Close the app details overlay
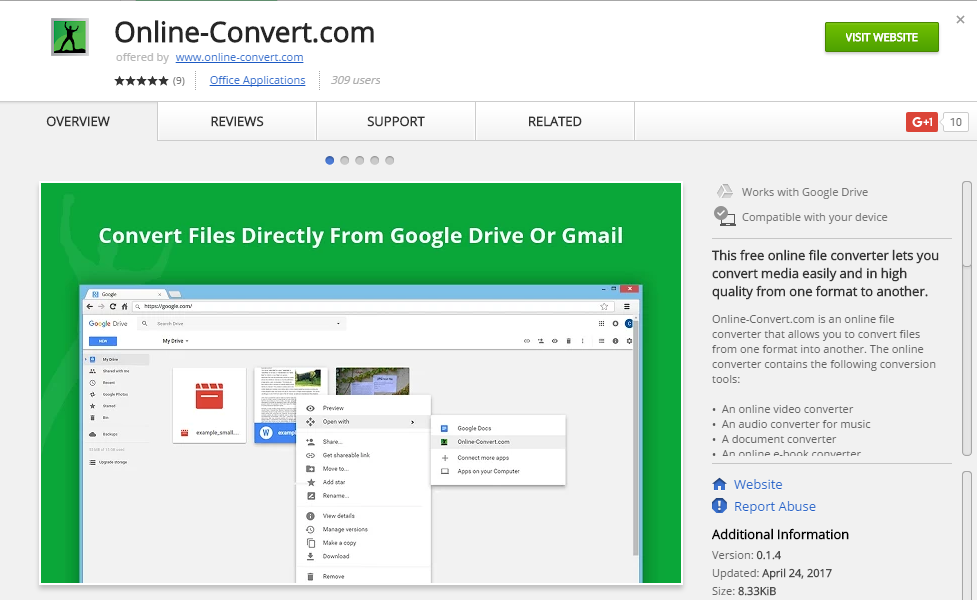 (960, 20)
